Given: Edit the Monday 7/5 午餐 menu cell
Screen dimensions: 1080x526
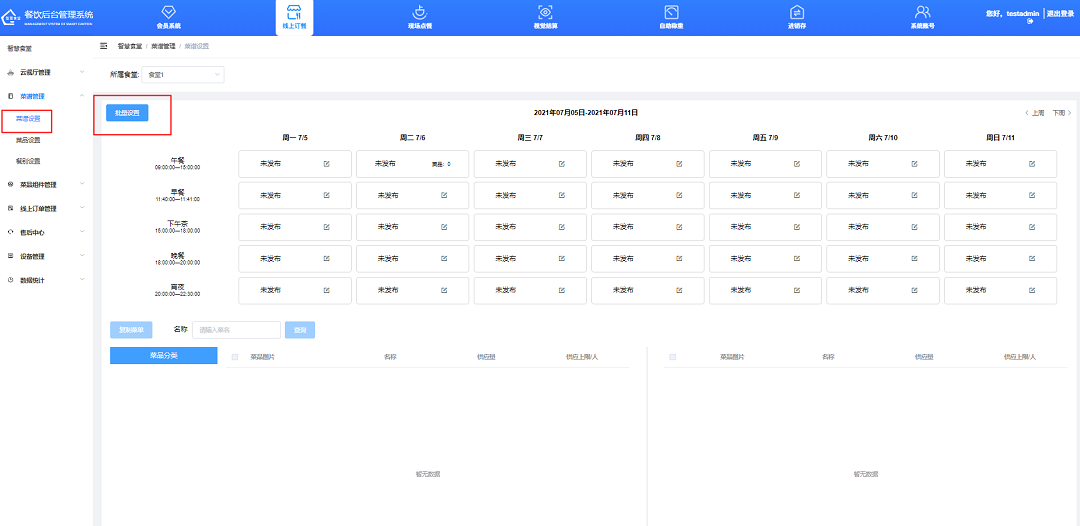Looking at the screenshot, I should 326,164.
